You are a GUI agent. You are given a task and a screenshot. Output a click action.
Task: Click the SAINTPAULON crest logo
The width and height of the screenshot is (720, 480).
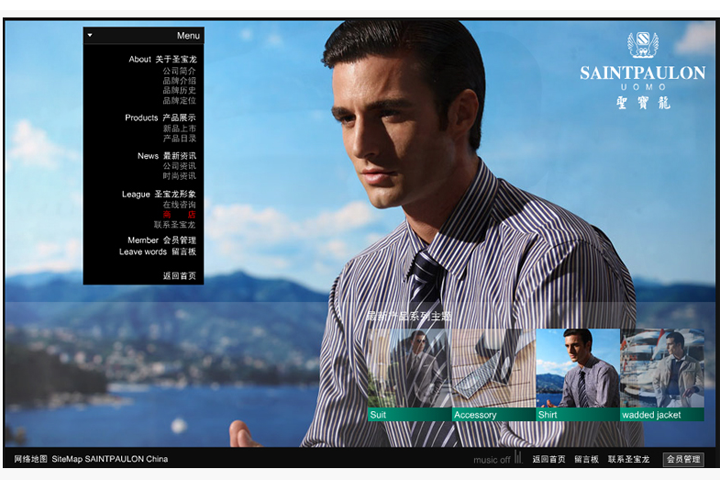coord(642,45)
